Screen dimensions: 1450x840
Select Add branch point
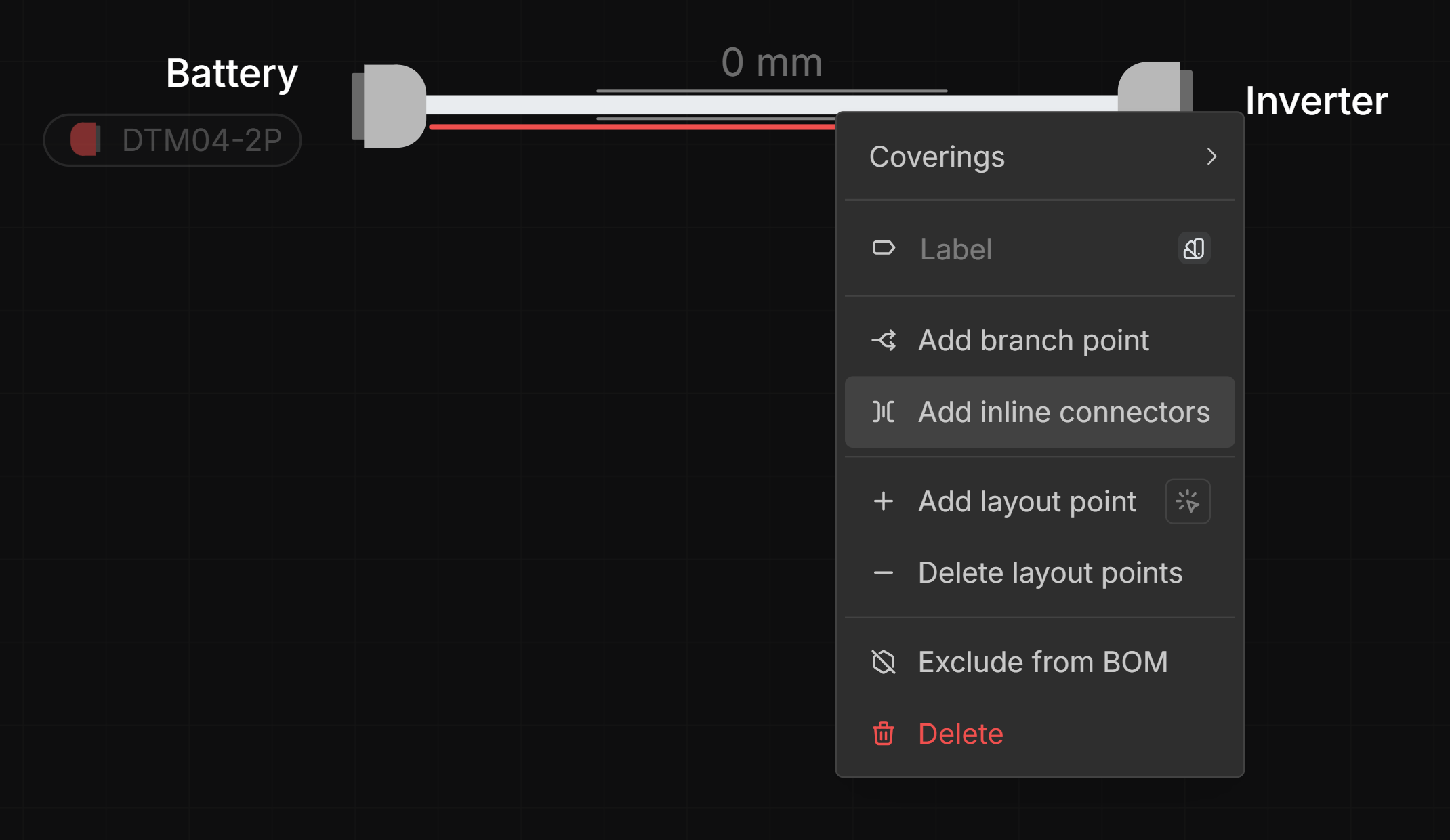[1033, 340]
